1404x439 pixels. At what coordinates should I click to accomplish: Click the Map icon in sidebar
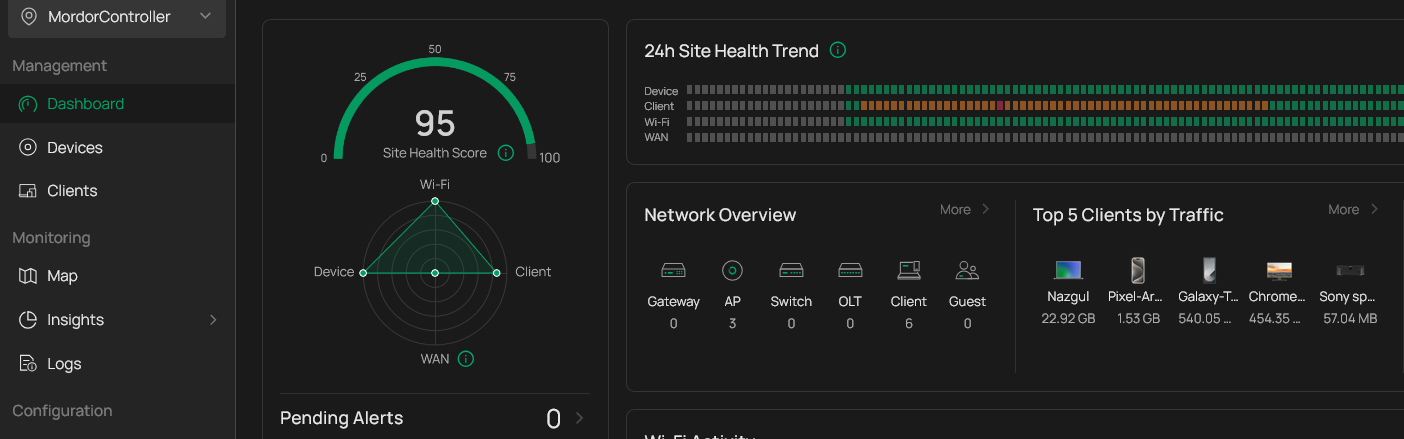28,276
